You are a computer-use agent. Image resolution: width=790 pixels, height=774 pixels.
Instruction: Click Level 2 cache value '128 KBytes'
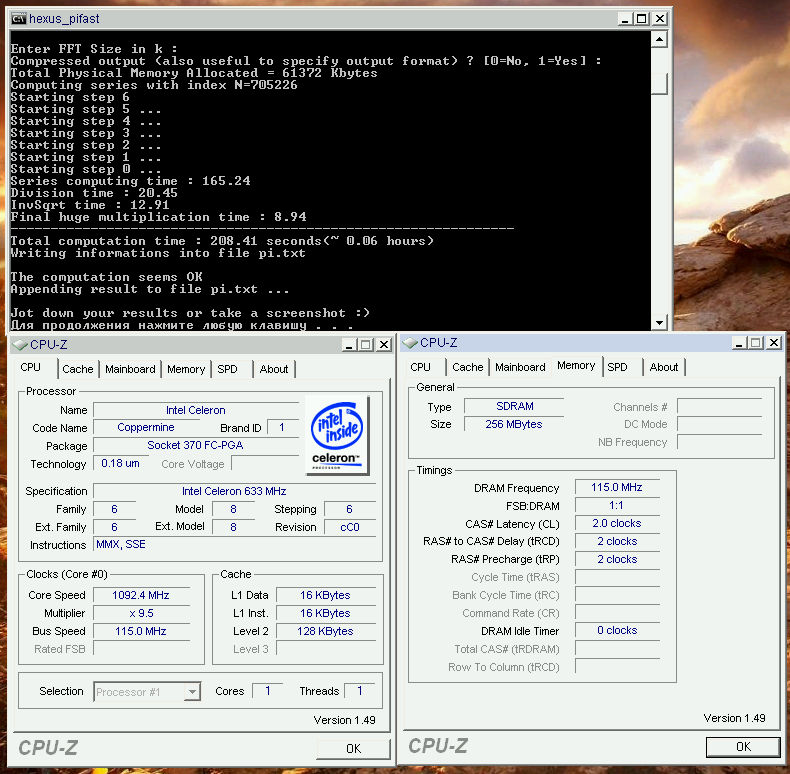[325, 631]
